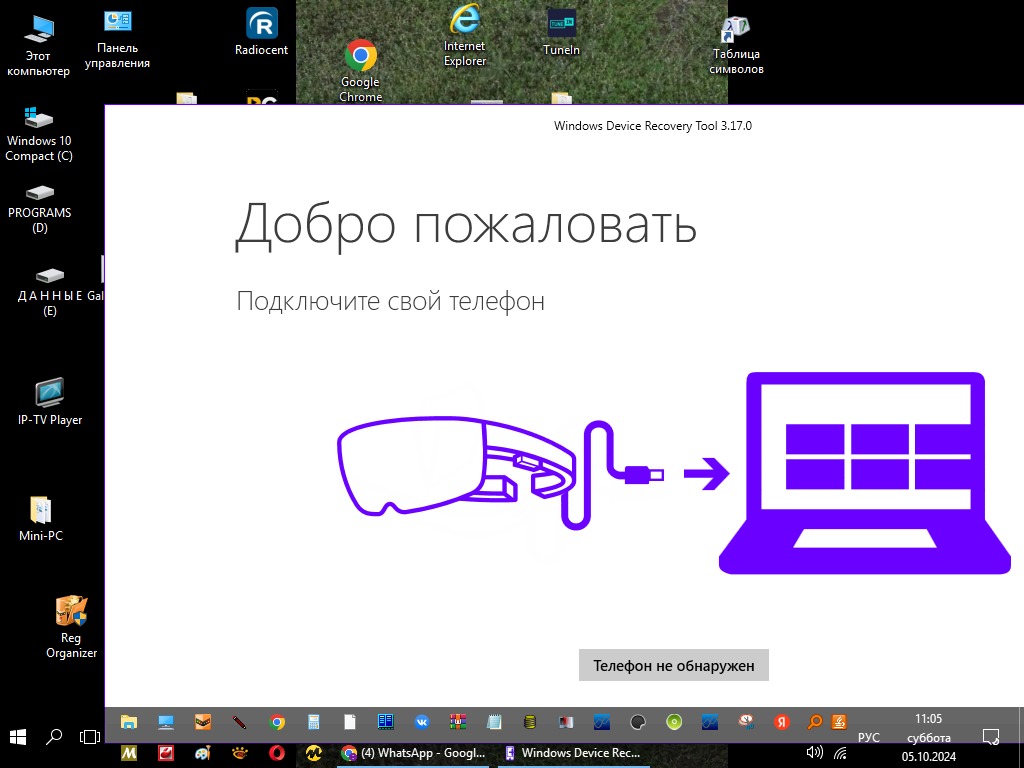This screenshot has height=768, width=1024.
Task: Open the Windows Start menu
Action: (x=18, y=737)
